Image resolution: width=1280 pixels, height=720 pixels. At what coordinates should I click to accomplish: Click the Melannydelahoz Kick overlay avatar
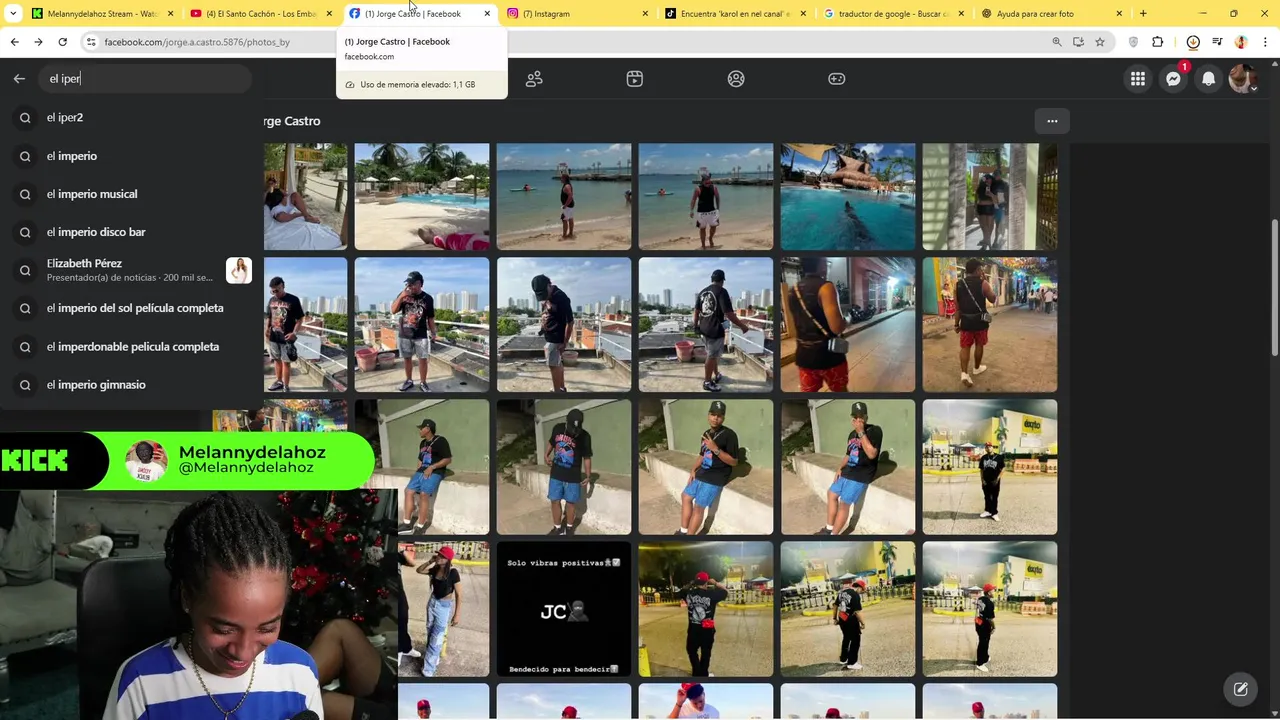tap(146, 461)
